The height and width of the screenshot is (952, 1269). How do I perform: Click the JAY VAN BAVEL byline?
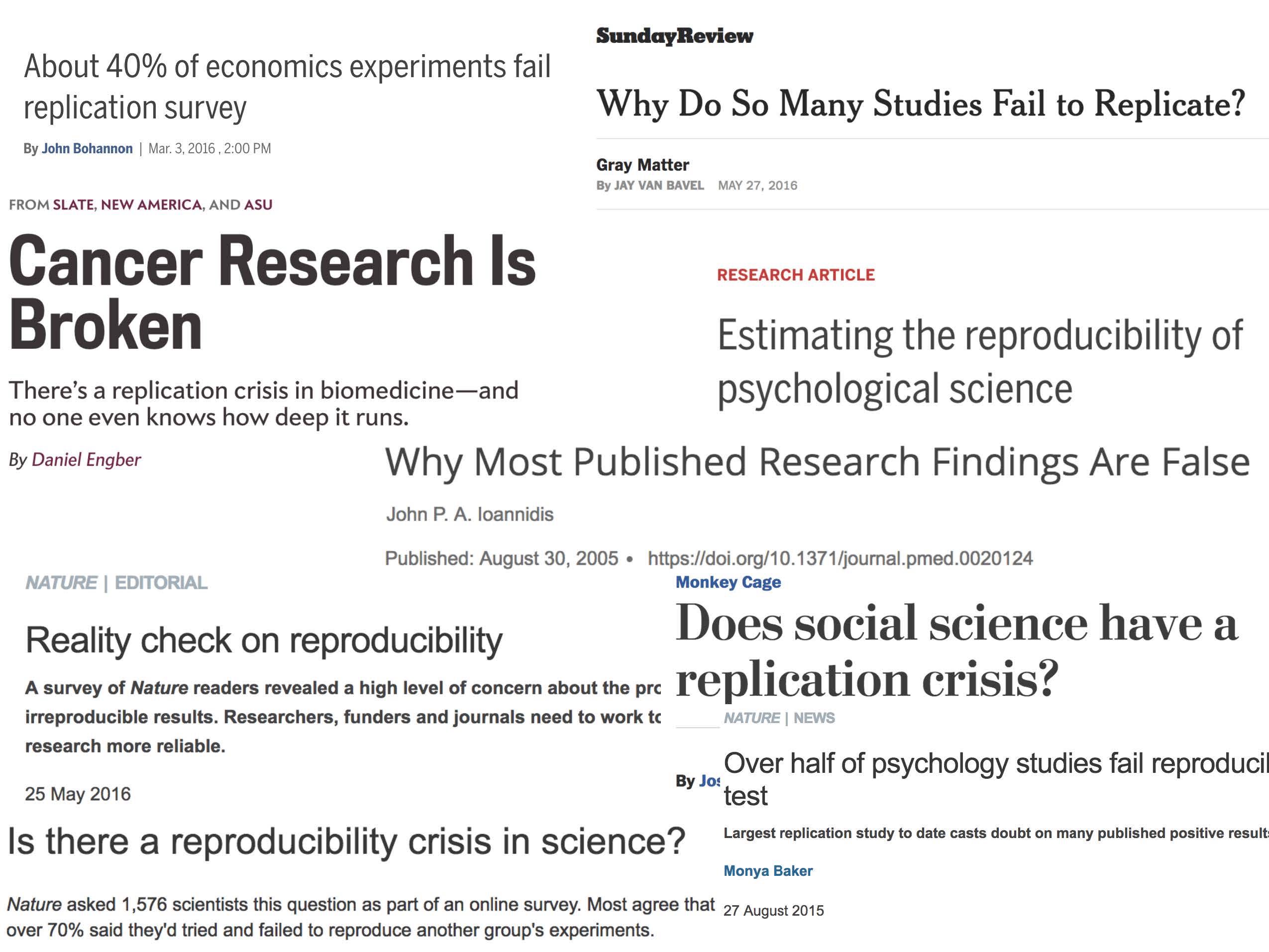[x=658, y=185]
